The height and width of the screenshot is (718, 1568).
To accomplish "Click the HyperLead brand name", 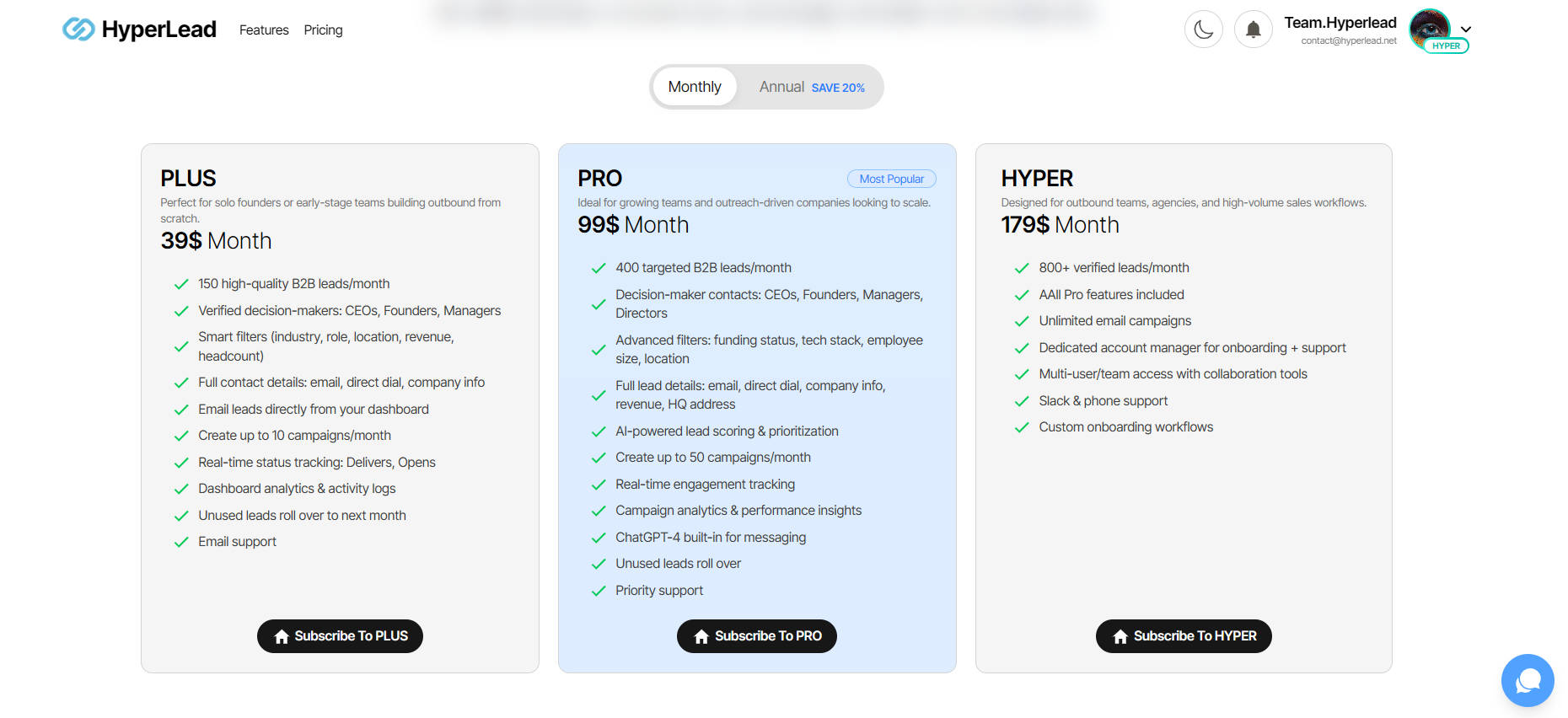I will (158, 29).
